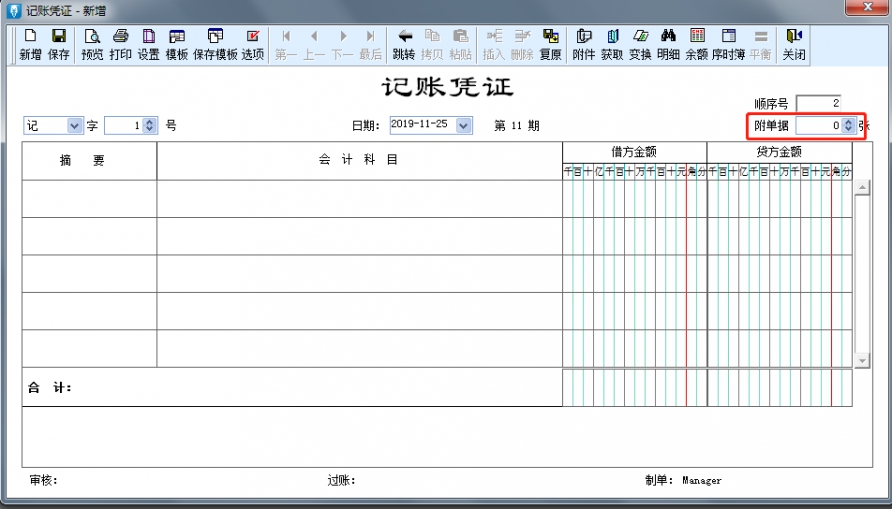
Task: Increase the voucher number stepper
Action: (x=150, y=122)
